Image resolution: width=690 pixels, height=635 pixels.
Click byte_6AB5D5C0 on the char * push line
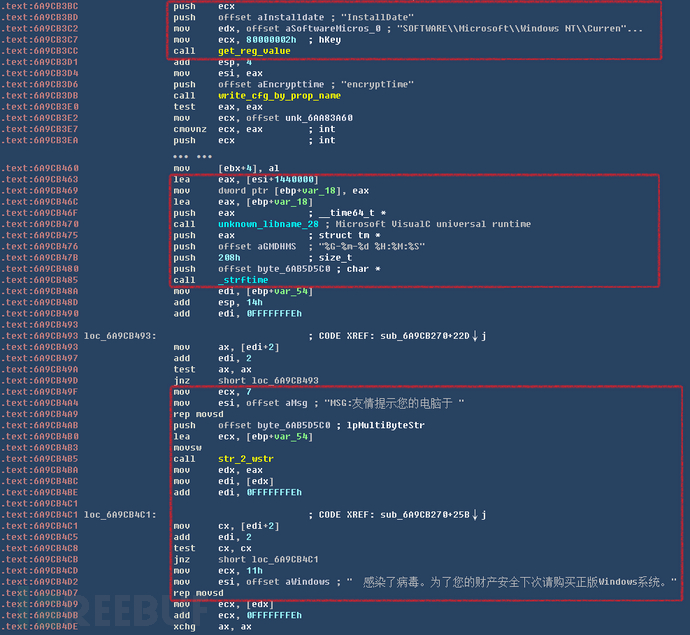[294, 269]
